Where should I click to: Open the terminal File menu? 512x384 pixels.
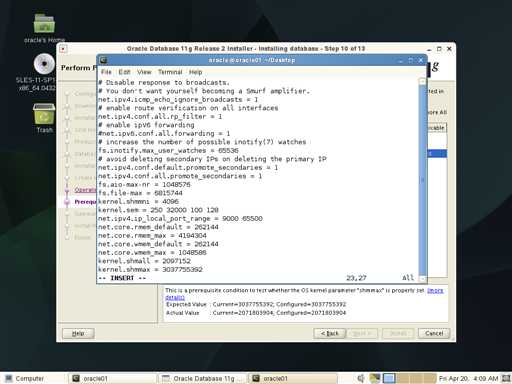(106, 72)
